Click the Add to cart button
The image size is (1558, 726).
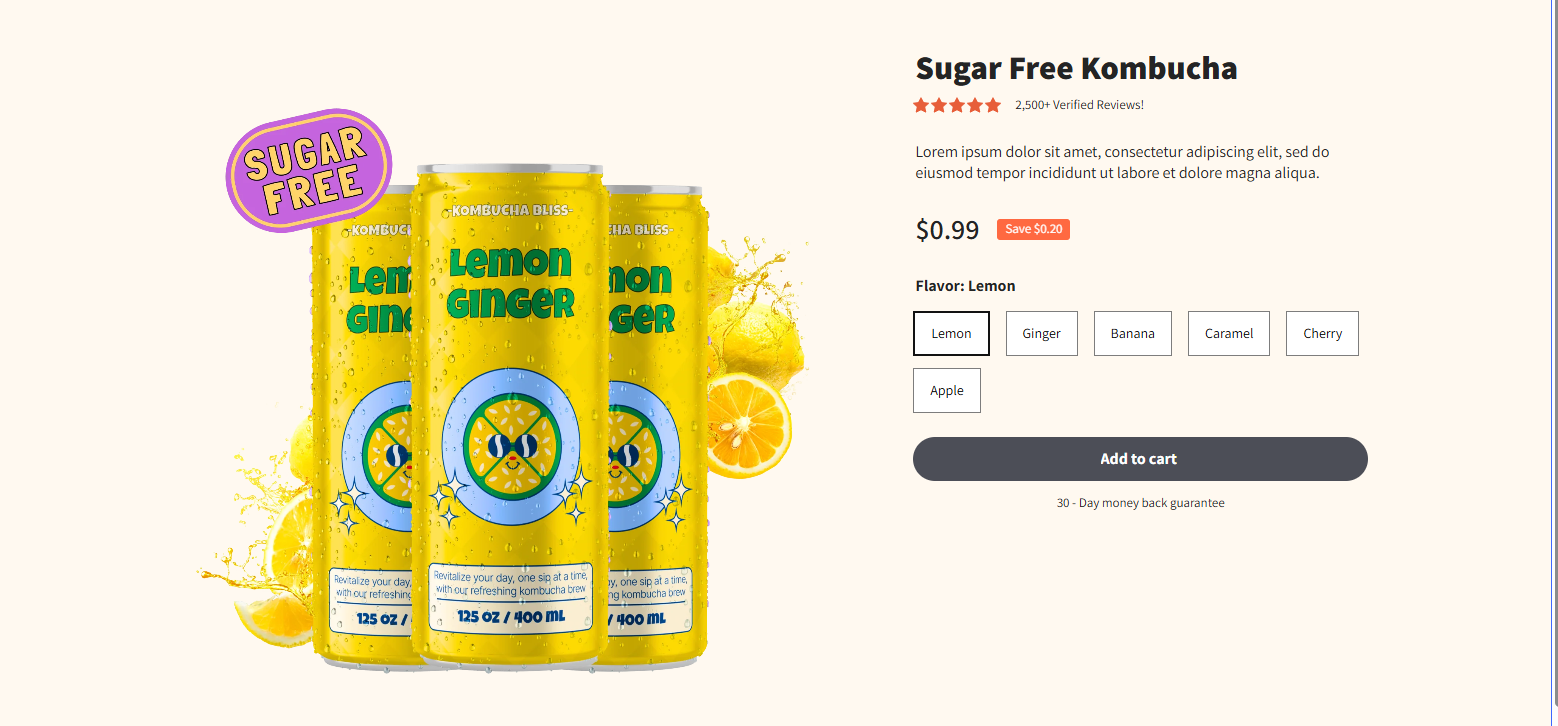1140,459
